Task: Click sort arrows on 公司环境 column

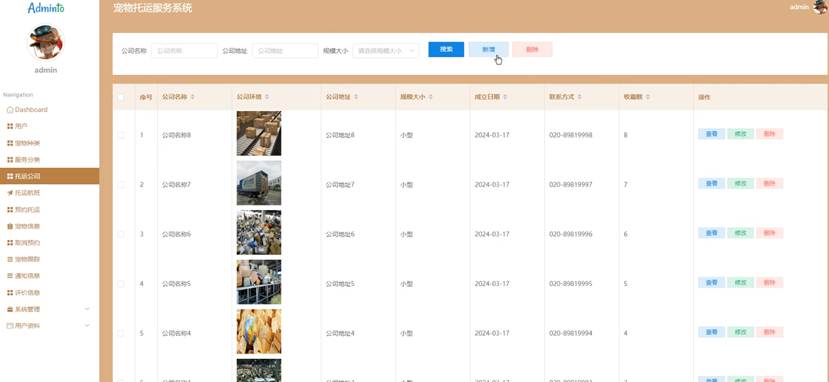Action: [x=267, y=97]
